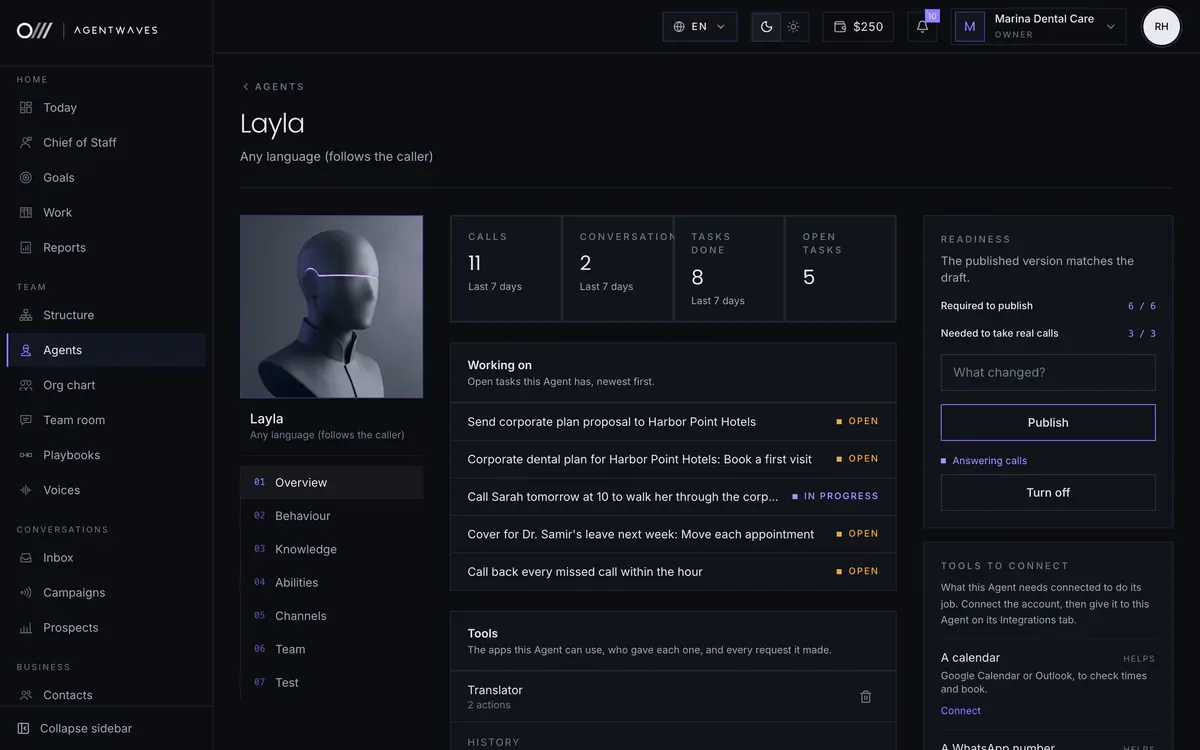Click the AgentWaves logo
The width and height of the screenshot is (1200, 750).
87,30
